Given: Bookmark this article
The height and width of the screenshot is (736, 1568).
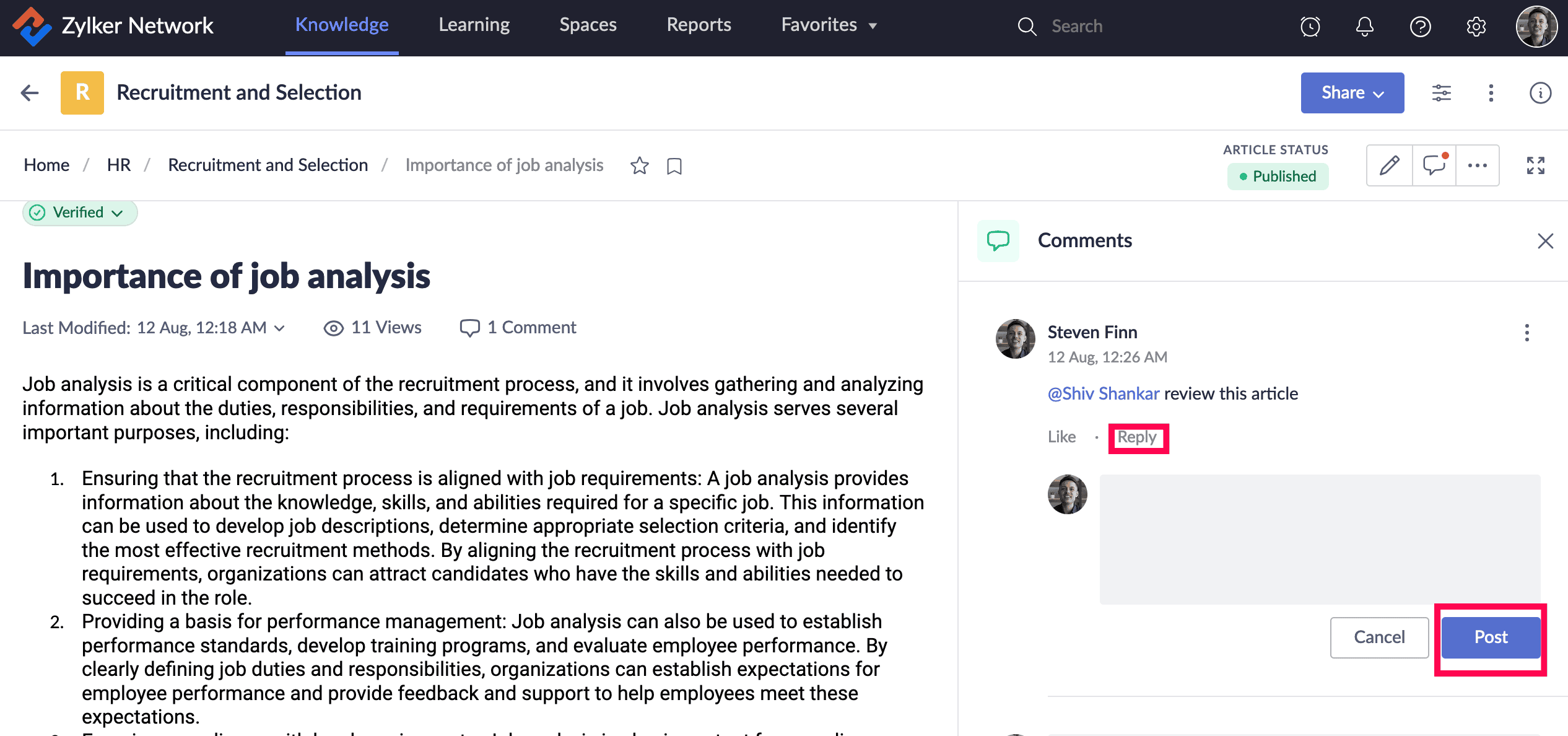Looking at the screenshot, I should click(x=674, y=166).
